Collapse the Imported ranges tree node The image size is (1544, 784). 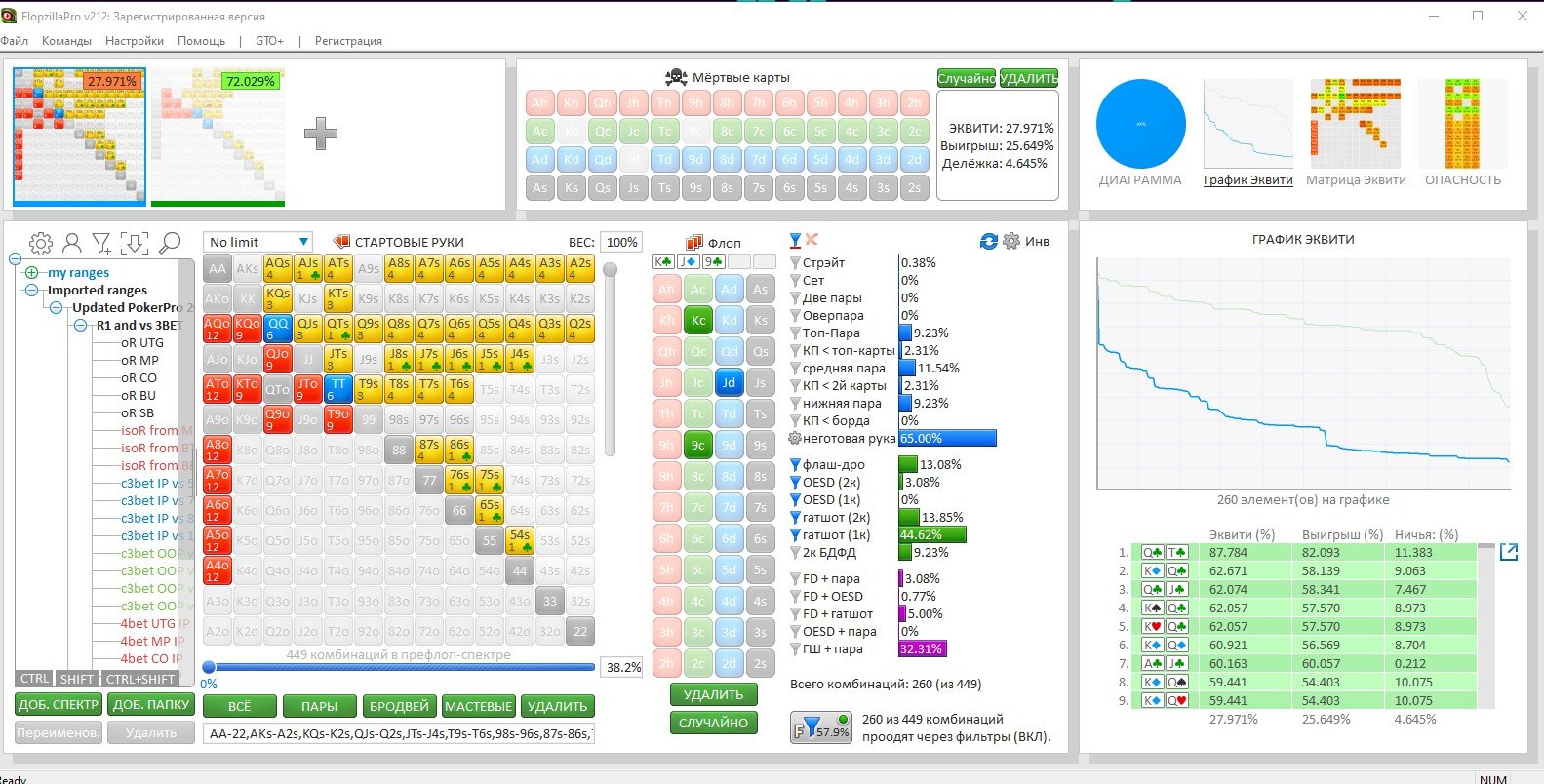click(32, 291)
